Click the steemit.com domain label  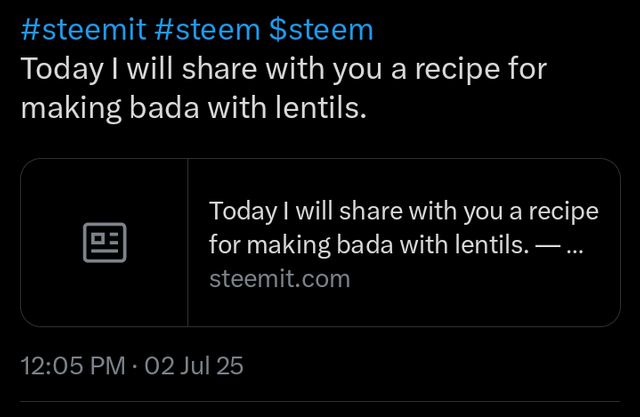[280, 279]
